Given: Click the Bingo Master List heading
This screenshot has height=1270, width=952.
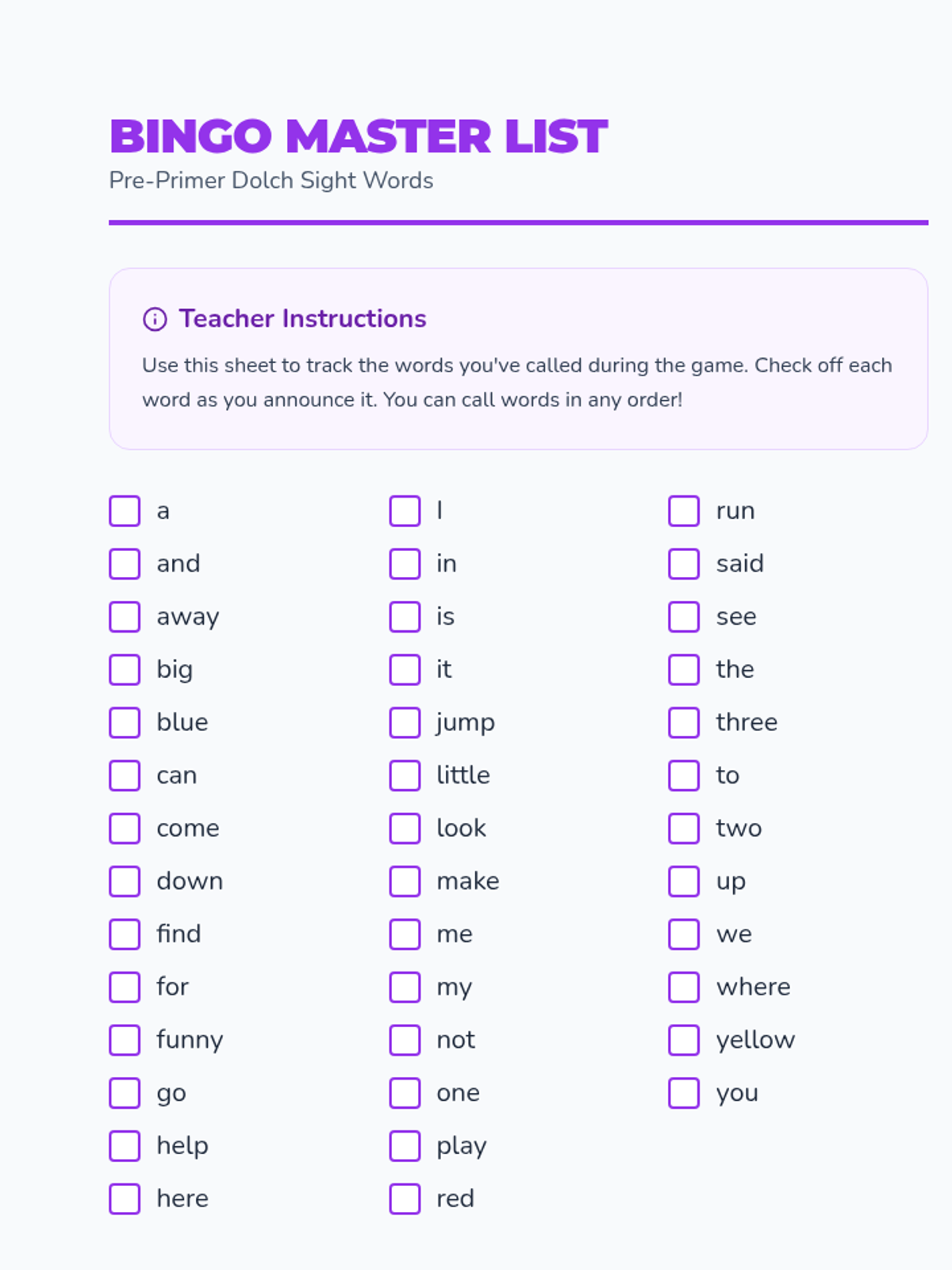Looking at the screenshot, I should [x=359, y=136].
